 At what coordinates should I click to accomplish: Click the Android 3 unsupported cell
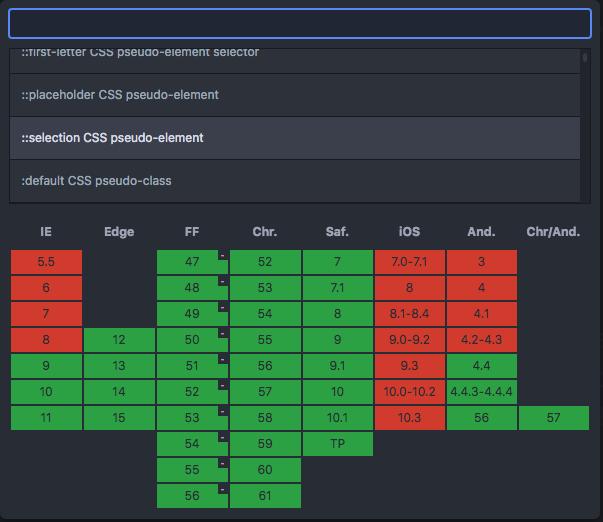click(x=482, y=262)
